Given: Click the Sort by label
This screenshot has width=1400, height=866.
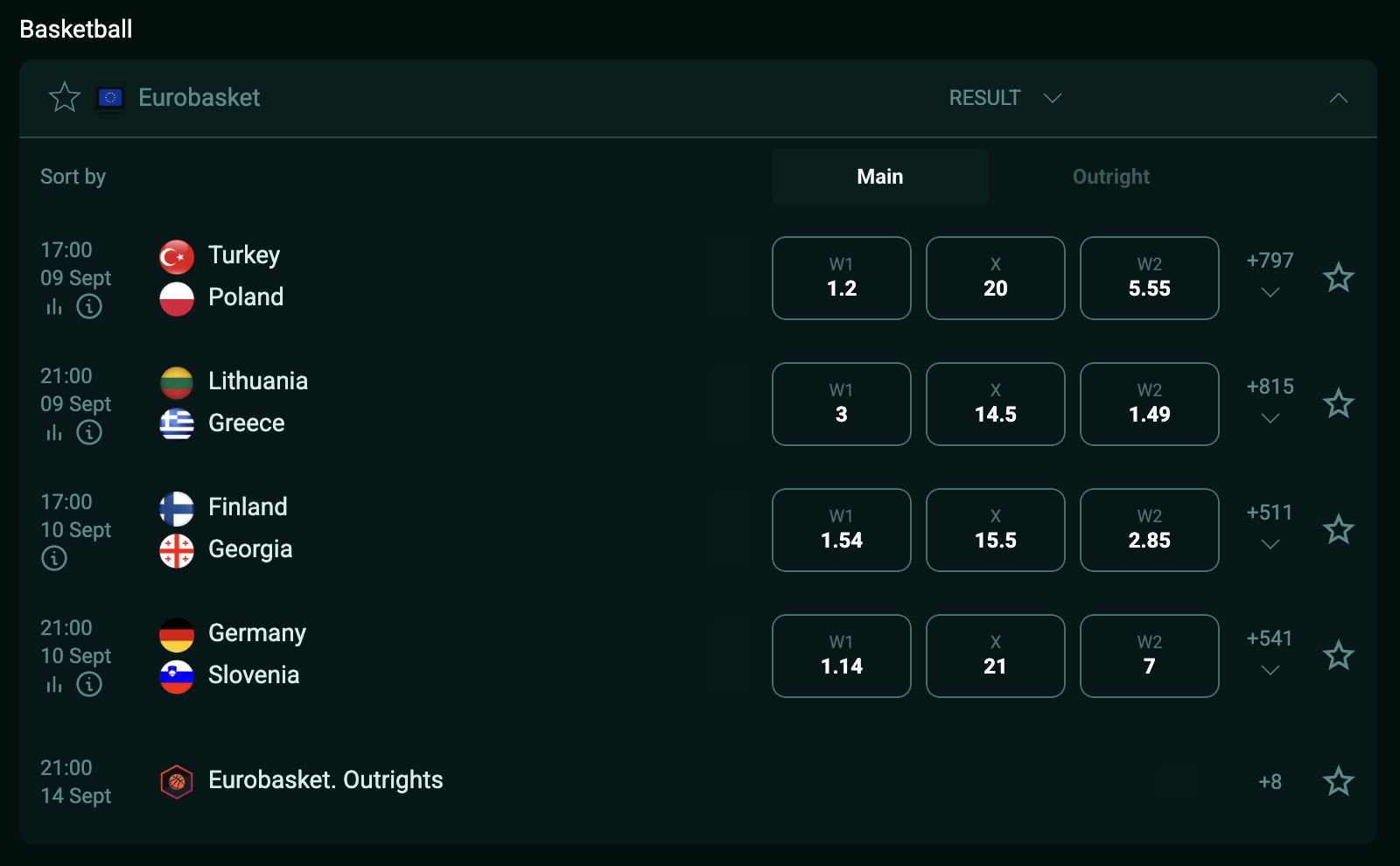Looking at the screenshot, I should coord(73,177).
